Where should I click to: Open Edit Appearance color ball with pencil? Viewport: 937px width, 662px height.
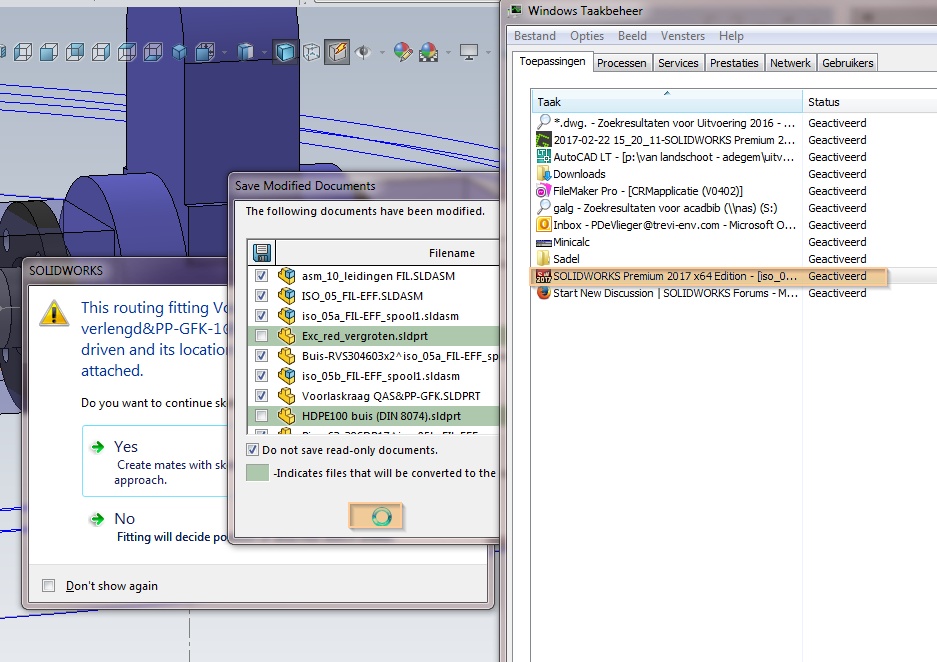pyautogui.click(x=403, y=52)
